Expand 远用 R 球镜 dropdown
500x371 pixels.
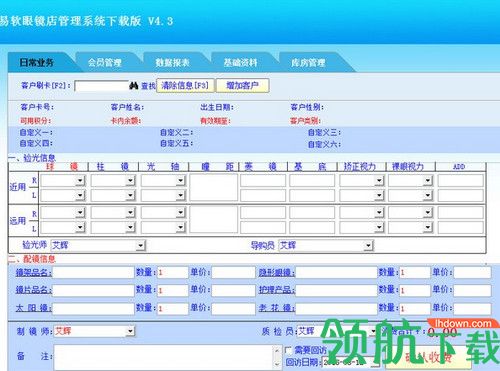[80, 213]
